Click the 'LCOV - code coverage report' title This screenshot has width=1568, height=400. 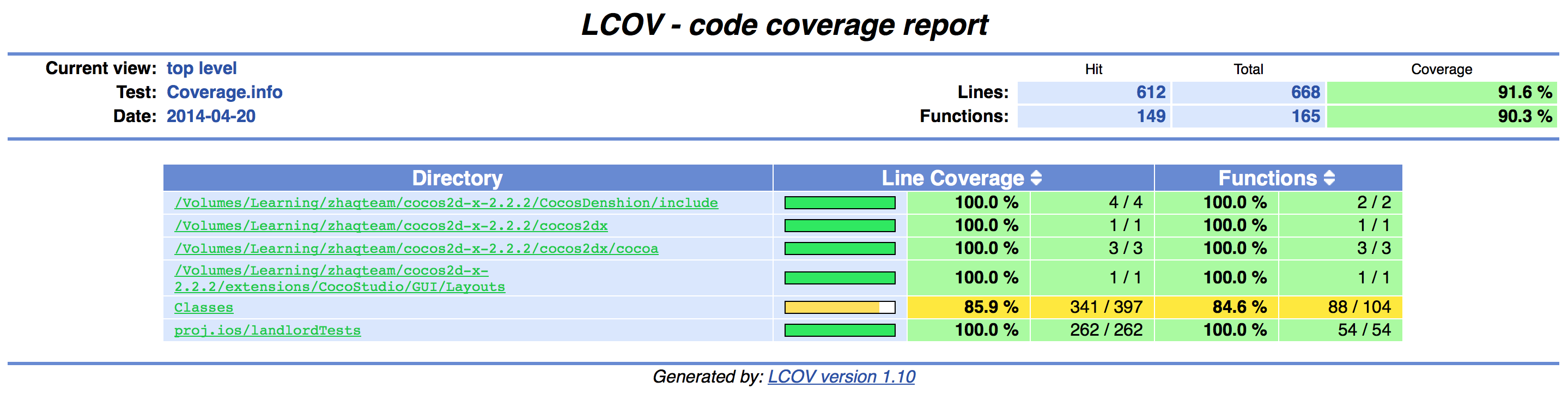(x=784, y=26)
